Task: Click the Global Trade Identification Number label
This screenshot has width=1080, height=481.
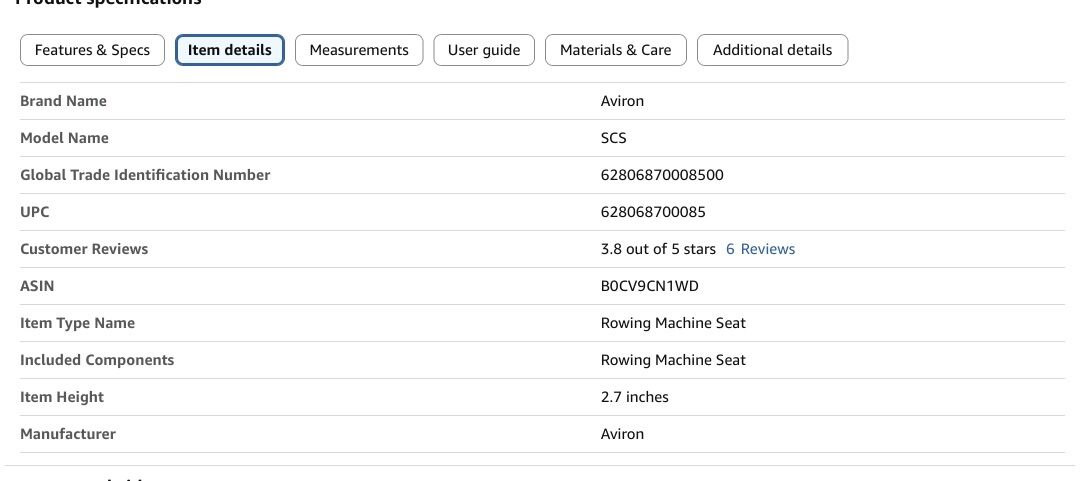Action: 145,175
